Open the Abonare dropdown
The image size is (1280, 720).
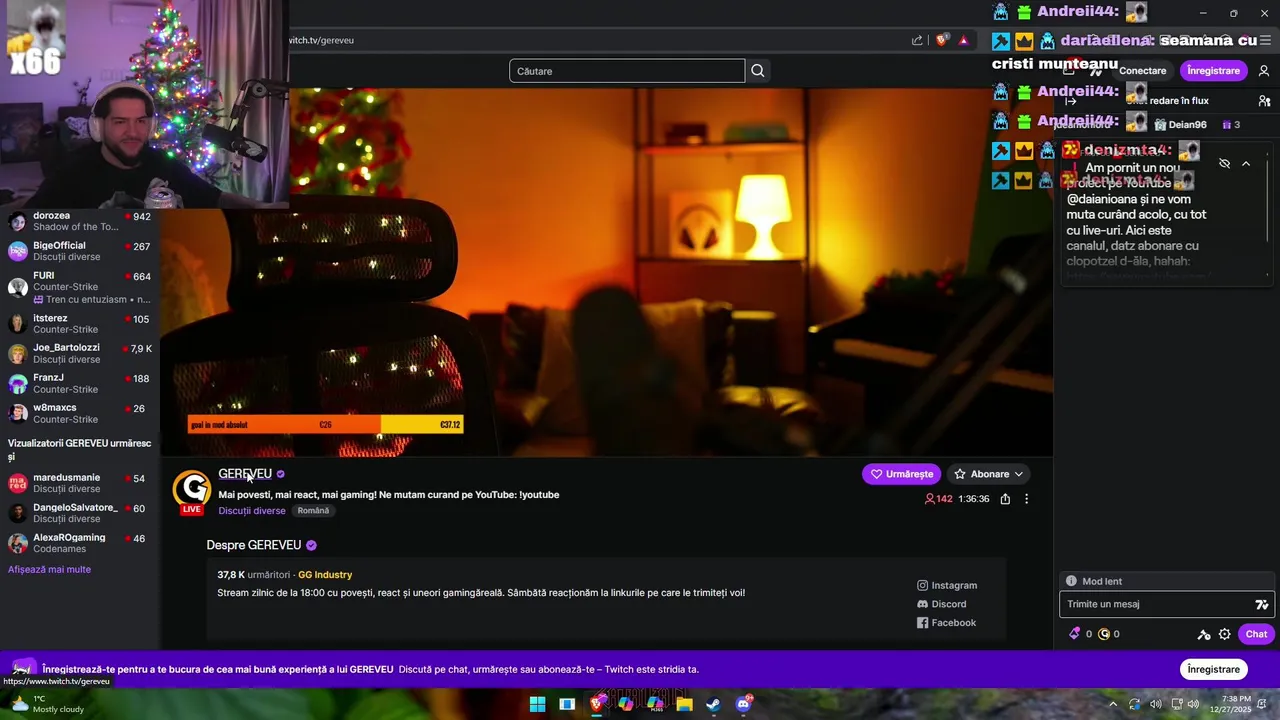click(x=988, y=474)
